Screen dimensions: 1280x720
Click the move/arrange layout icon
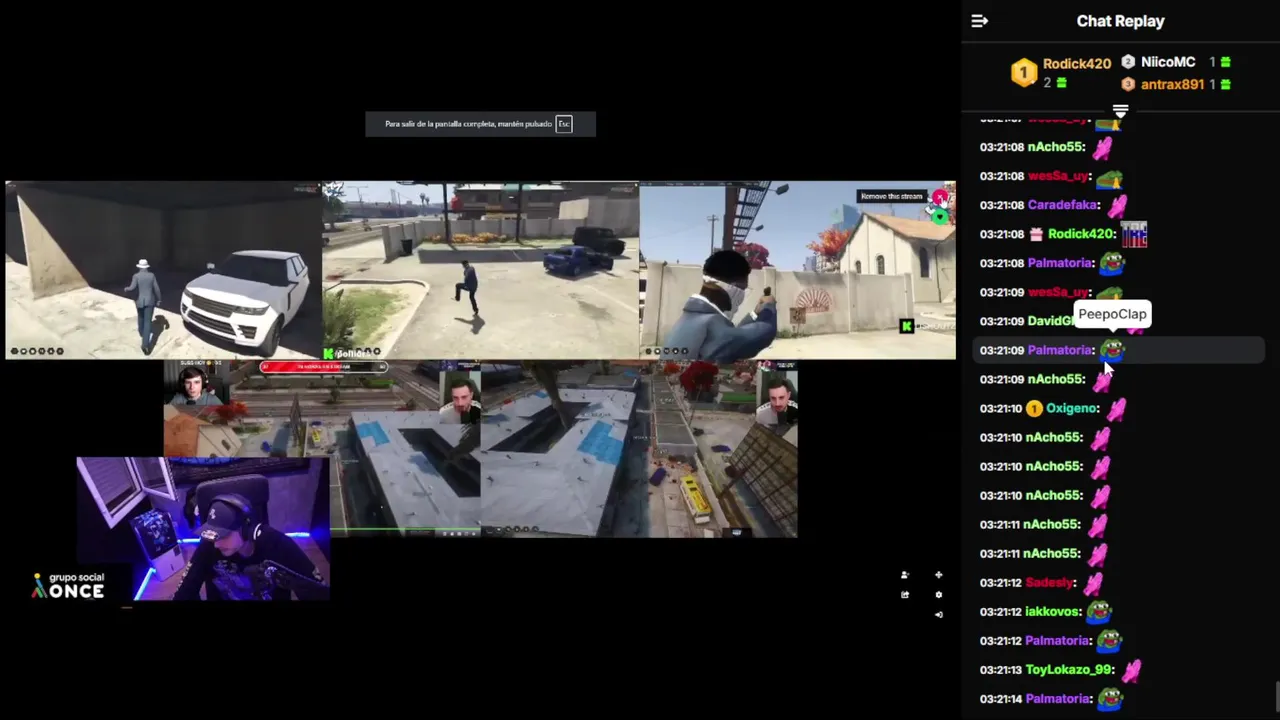pos(938,575)
